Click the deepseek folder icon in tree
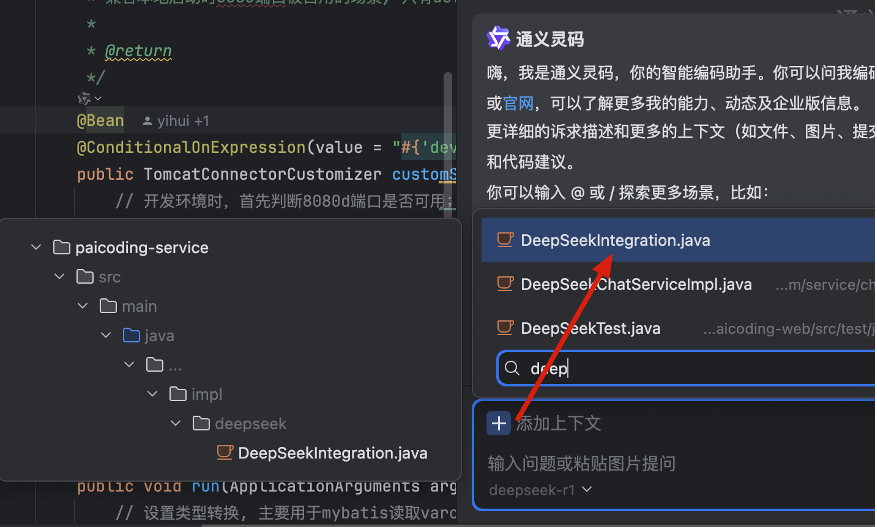 click(x=201, y=424)
